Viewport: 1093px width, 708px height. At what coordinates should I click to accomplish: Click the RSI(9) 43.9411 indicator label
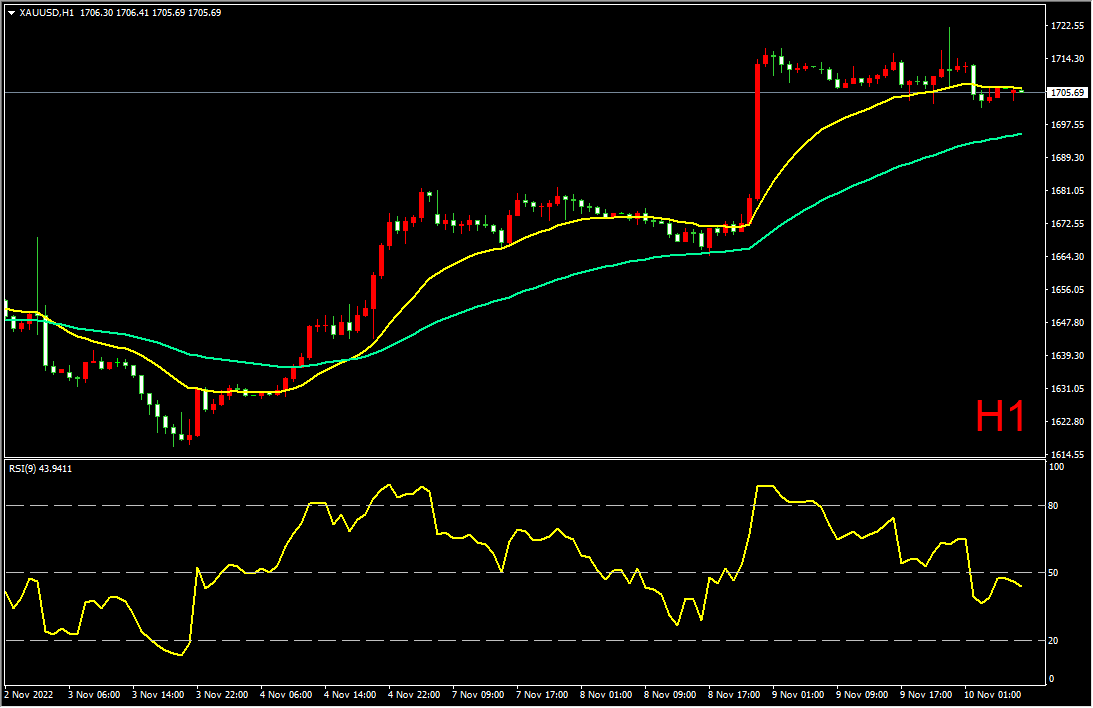(40, 468)
